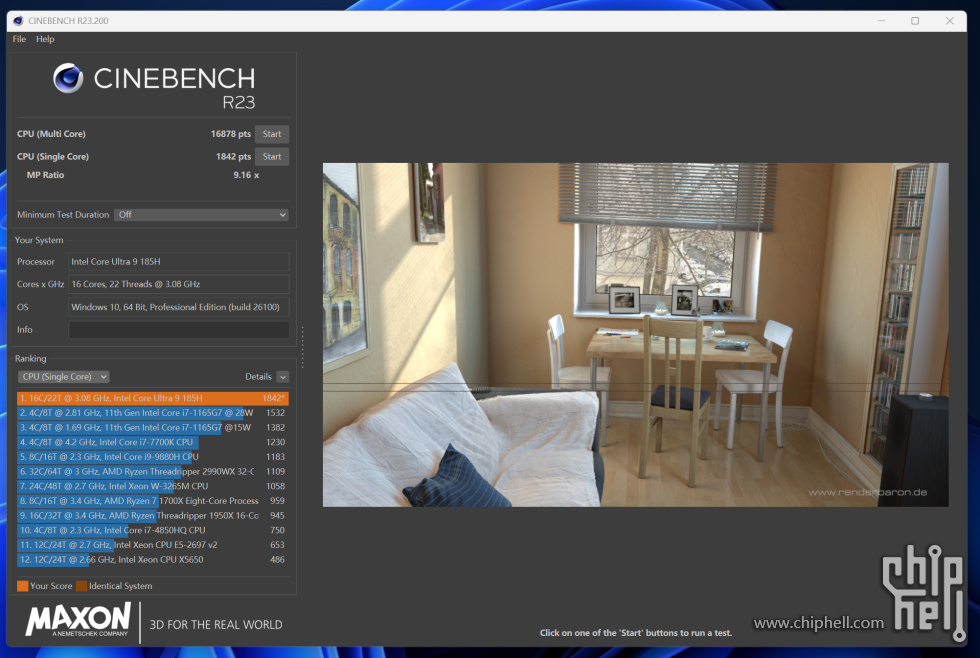Image resolution: width=980 pixels, height=658 pixels.
Task: Click the '3D FOR THE REAL WORLD' tagline
Action: [216, 625]
